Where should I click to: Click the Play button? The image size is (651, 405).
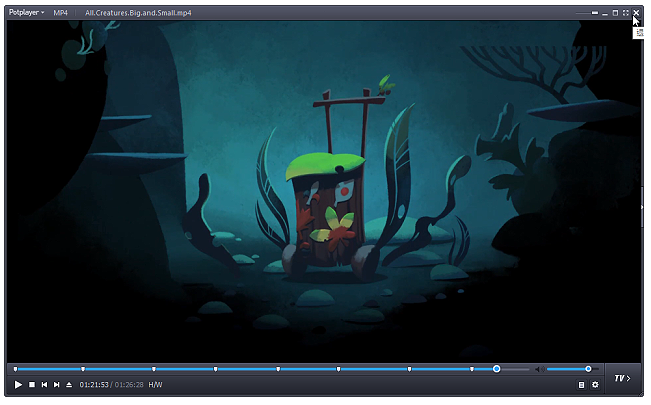pos(18,385)
